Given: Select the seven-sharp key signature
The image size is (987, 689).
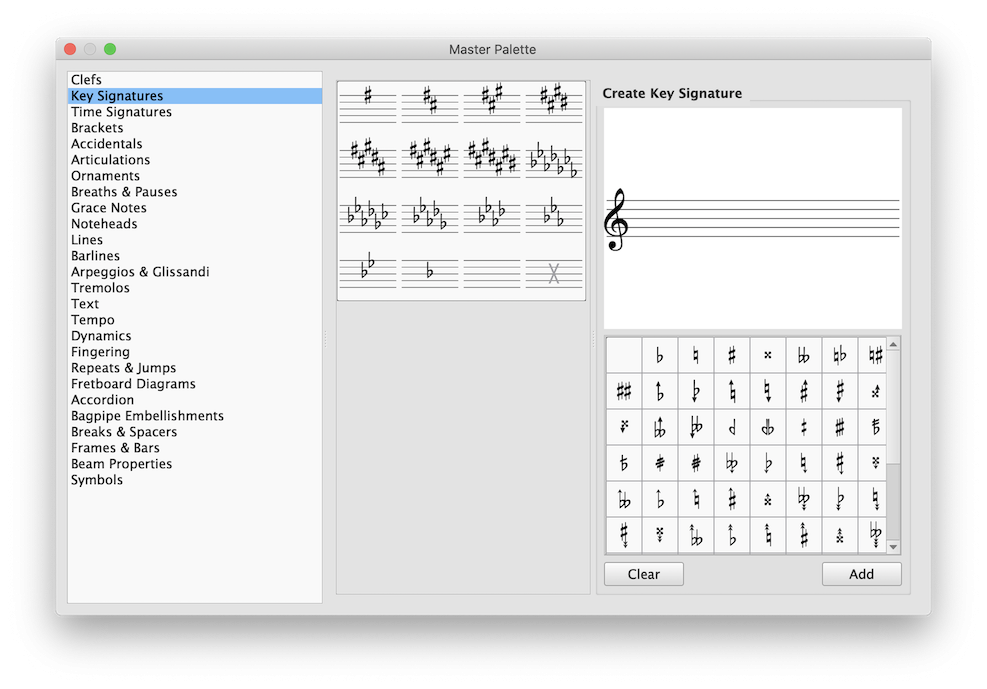Looking at the screenshot, I should tap(491, 158).
